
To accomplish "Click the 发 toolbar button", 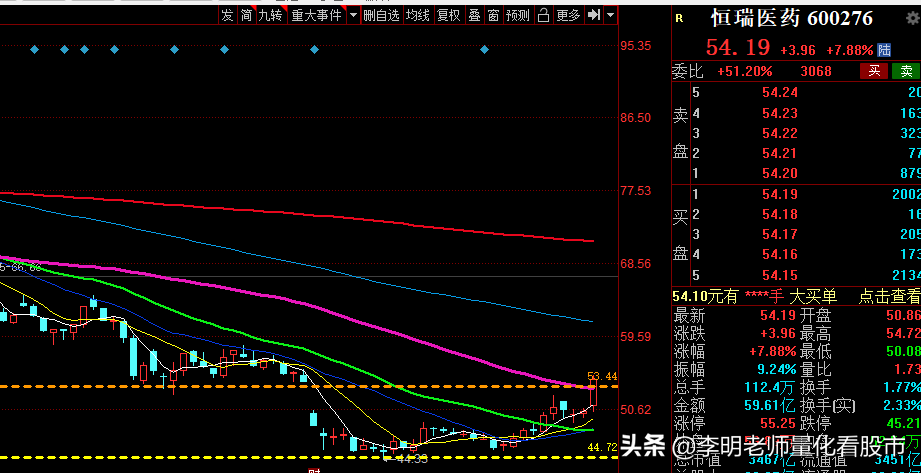I will [x=227, y=15].
